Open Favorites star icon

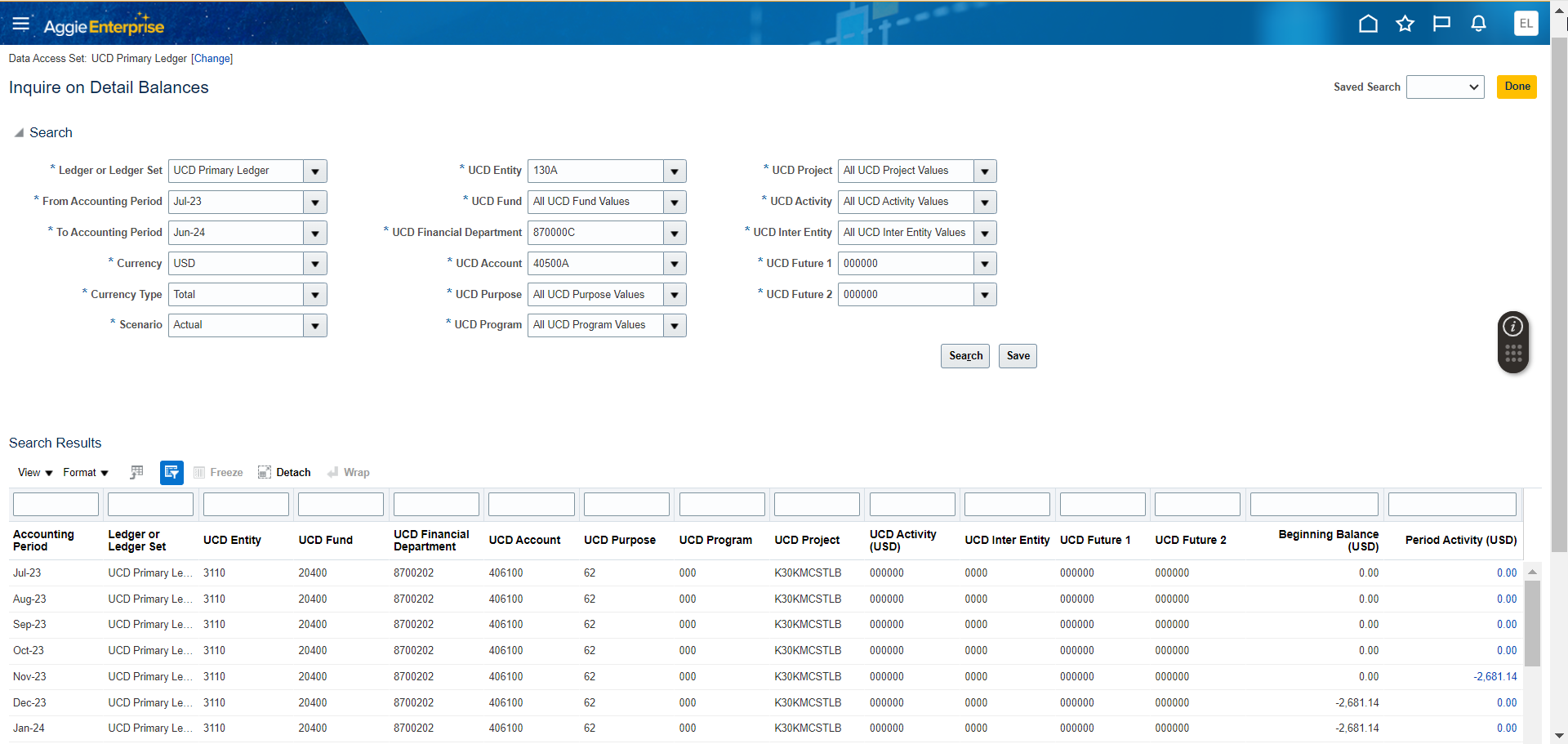click(1405, 24)
